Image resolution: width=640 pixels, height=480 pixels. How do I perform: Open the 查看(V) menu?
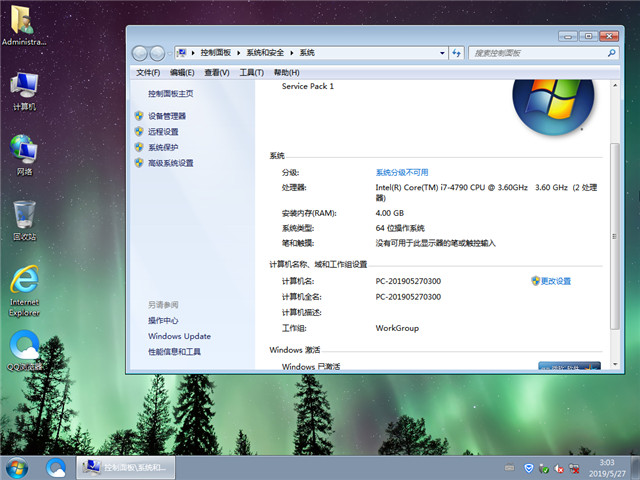pos(217,73)
